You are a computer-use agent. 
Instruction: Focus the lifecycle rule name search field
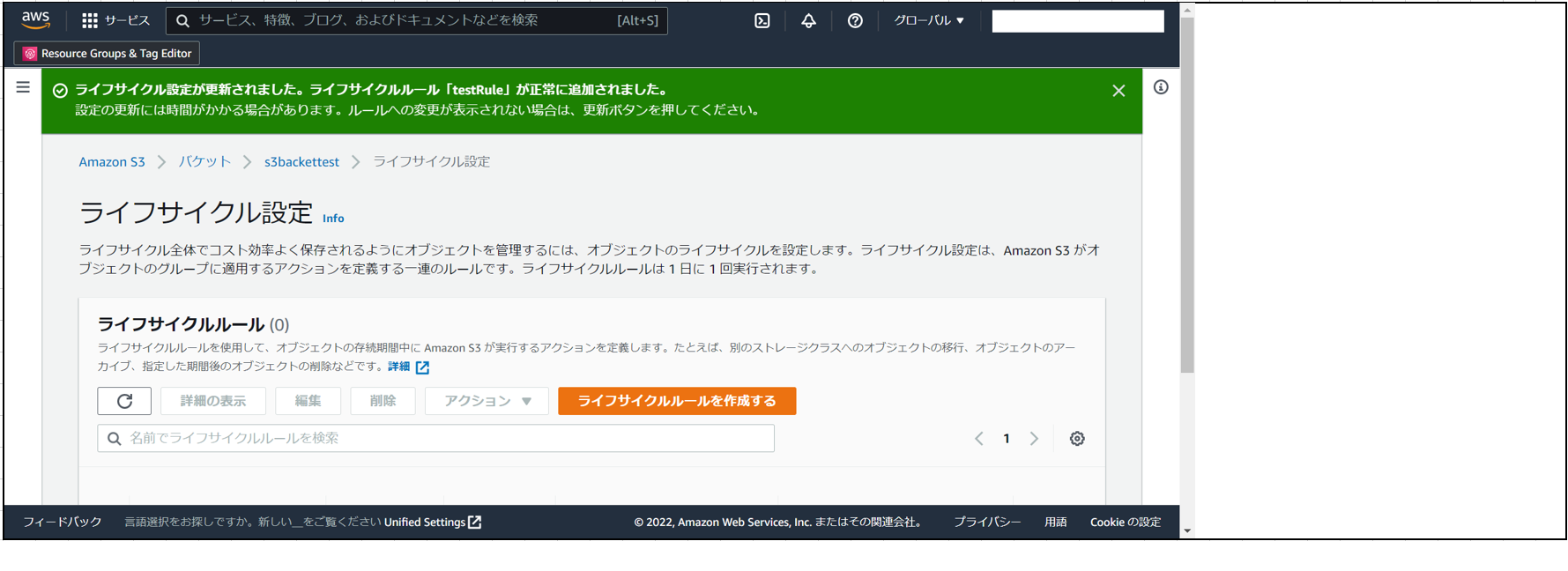pos(435,439)
